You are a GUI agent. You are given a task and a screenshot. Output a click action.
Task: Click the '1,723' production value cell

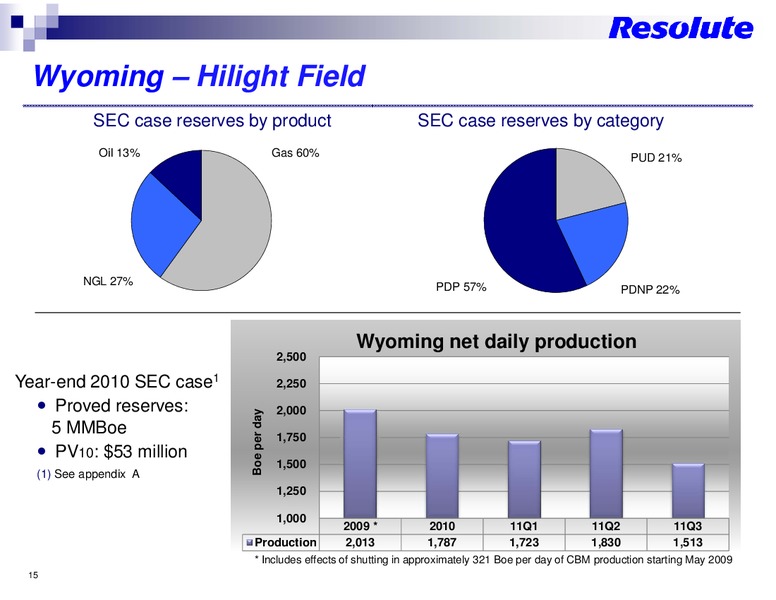coord(524,543)
